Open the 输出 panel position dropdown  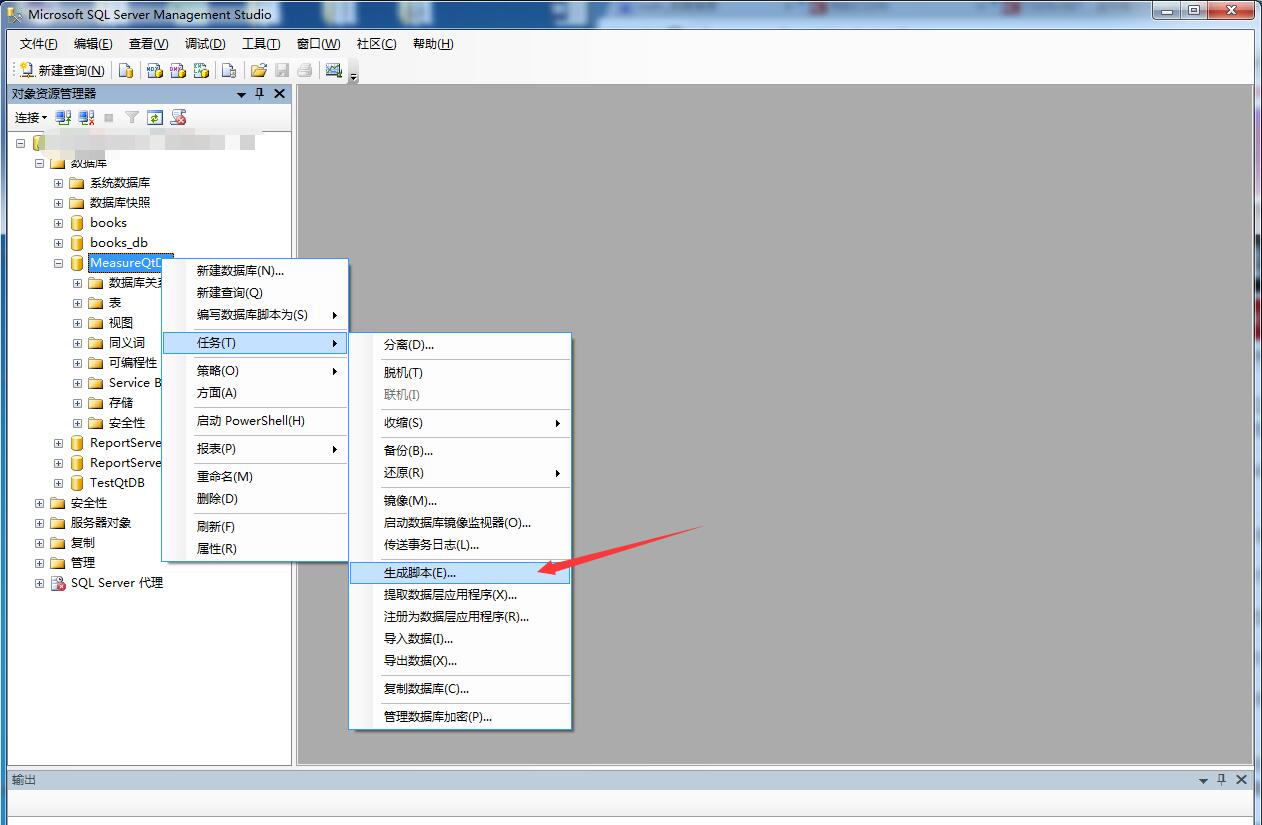1203,780
